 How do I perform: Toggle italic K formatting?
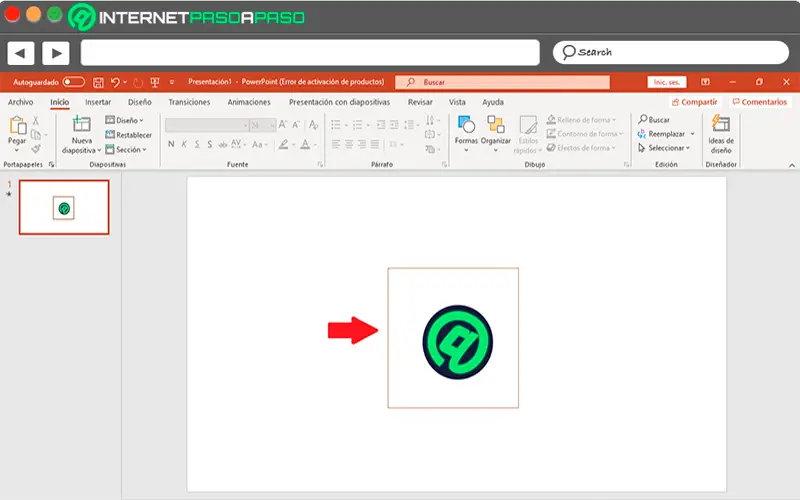point(184,144)
